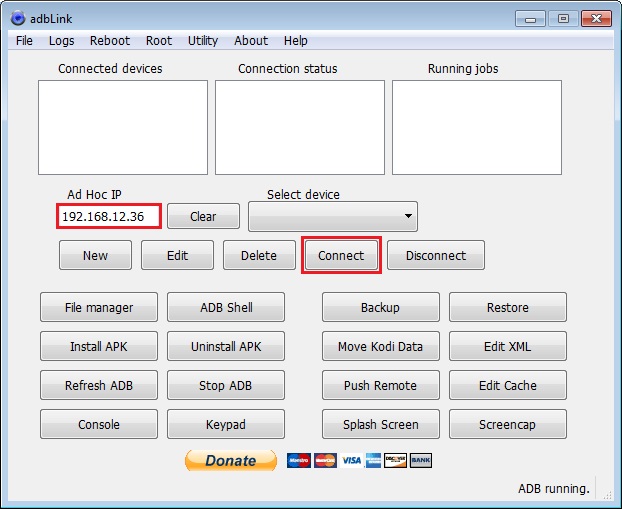Open the Console
Screen dimensions: 622x509
click(x=99, y=424)
